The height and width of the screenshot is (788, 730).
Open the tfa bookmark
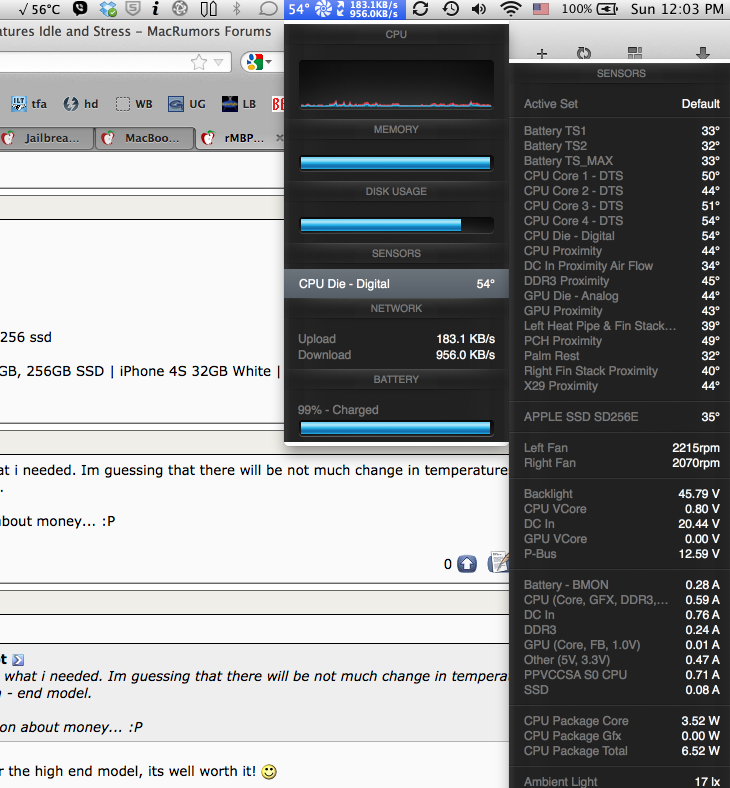tap(29, 104)
